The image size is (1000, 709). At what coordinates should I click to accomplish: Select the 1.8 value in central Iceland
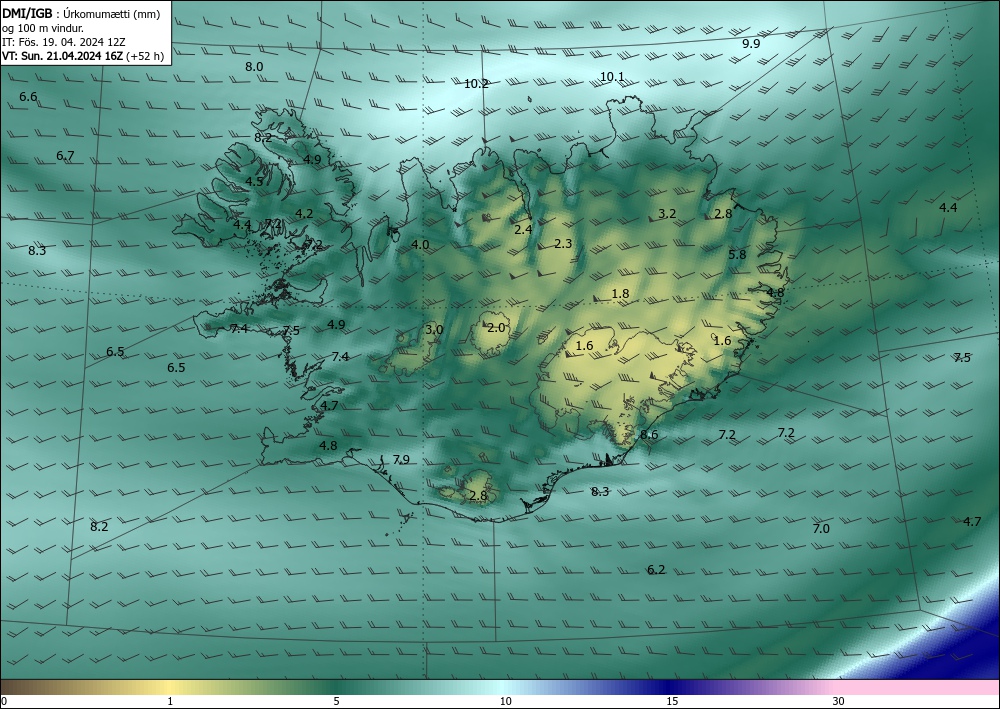coord(621,294)
